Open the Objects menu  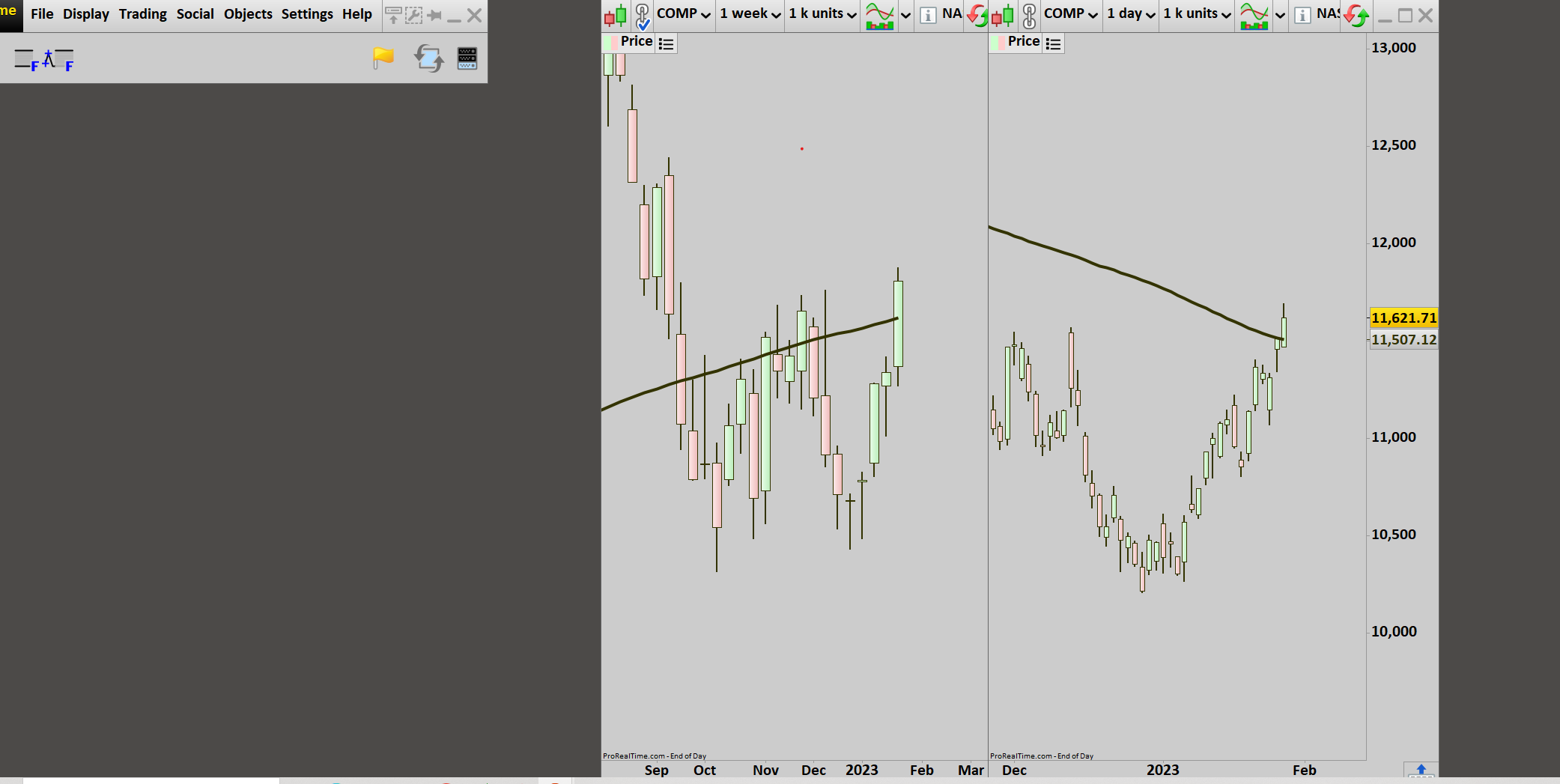(248, 14)
